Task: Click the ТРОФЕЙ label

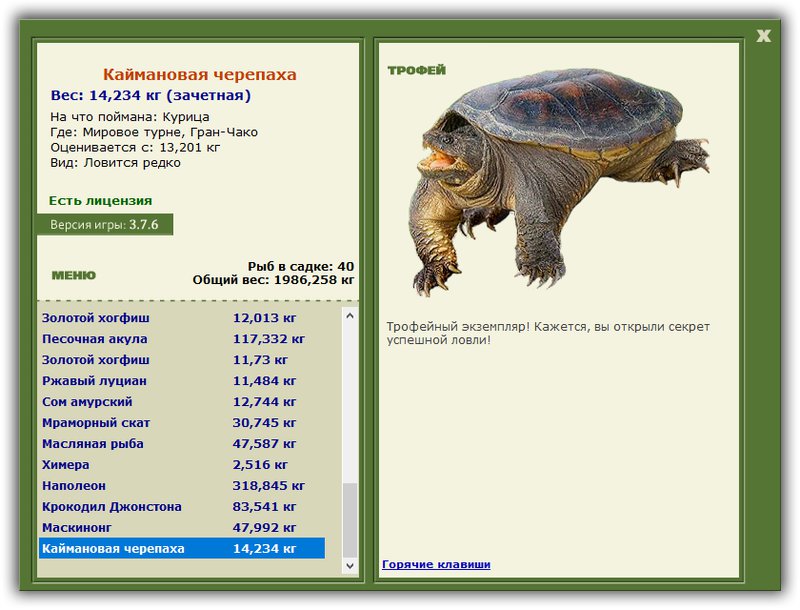Action: point(416,70)
